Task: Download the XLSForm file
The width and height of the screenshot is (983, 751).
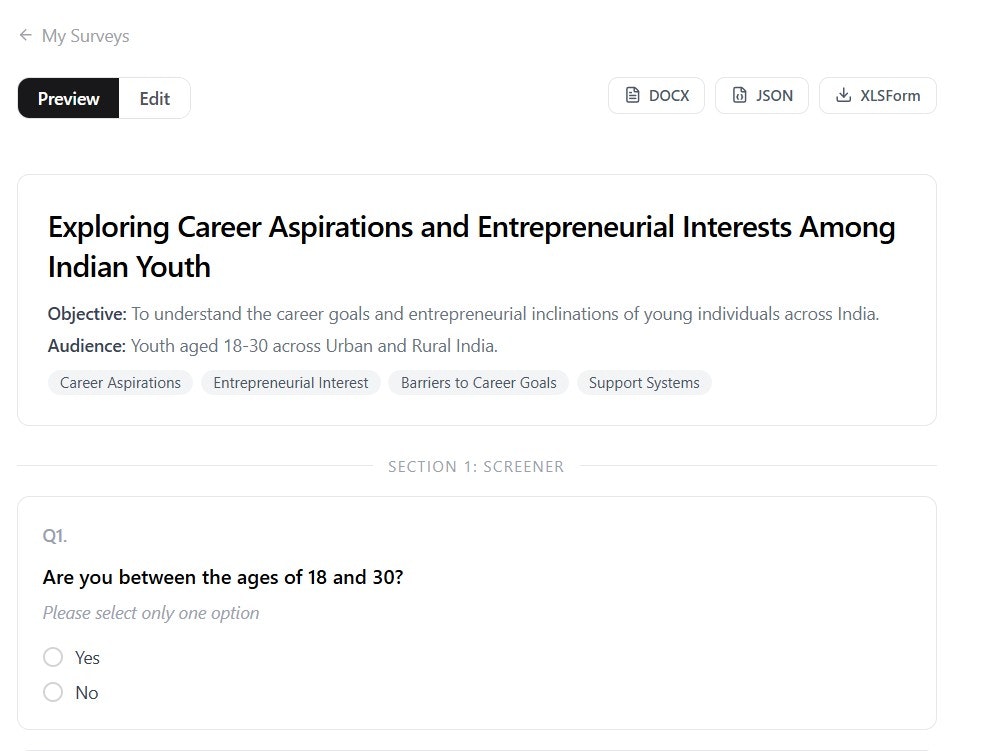Action: (878, 95)
